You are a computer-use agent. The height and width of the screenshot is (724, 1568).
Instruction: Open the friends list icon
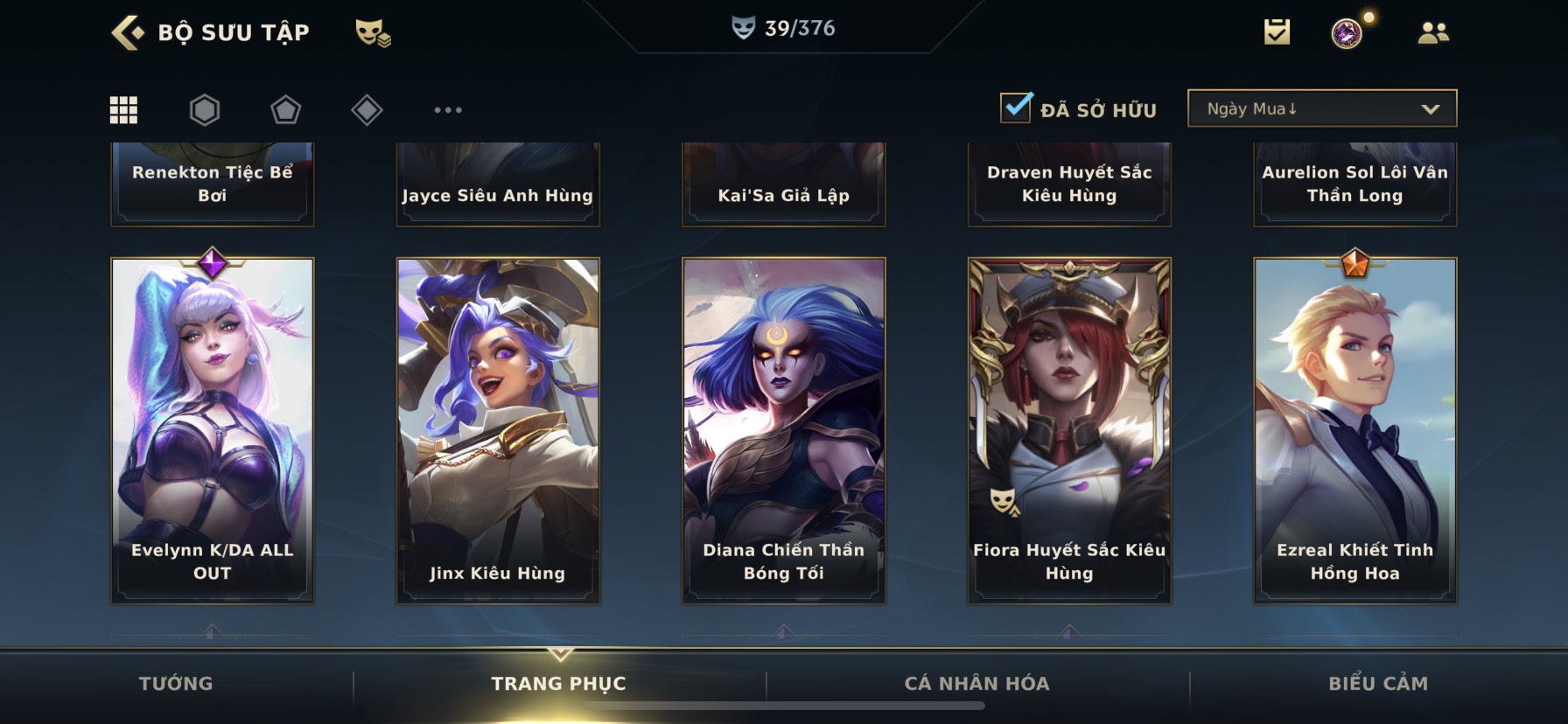[x=1433, y=33]
